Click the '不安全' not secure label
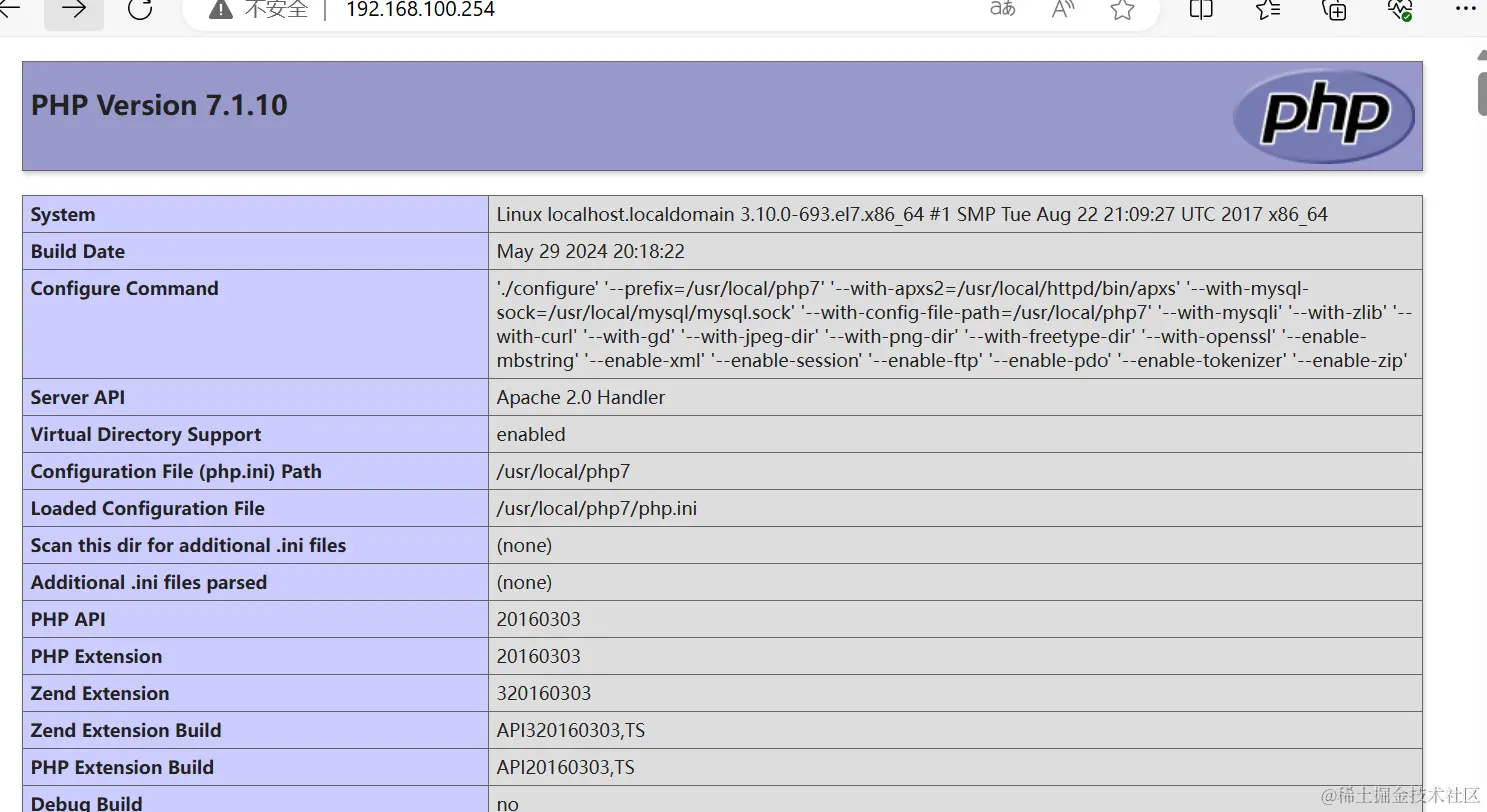The height and width of the screenshot is (812, 1487). coord(276,9)
